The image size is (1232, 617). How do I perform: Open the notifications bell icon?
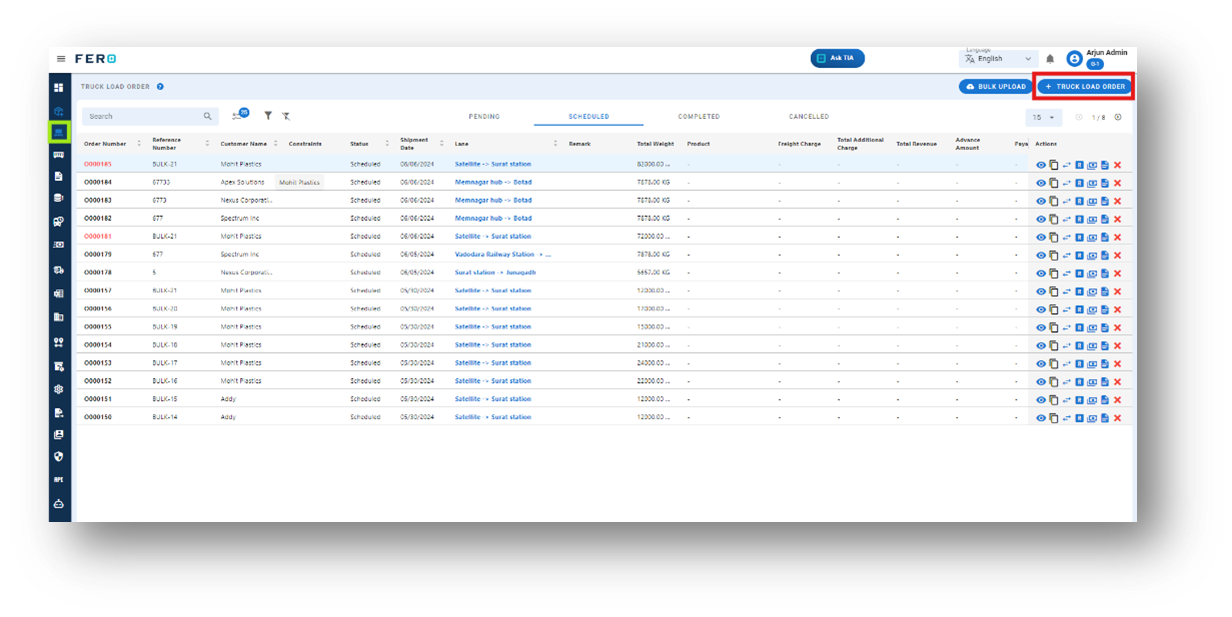point(1050,59)
